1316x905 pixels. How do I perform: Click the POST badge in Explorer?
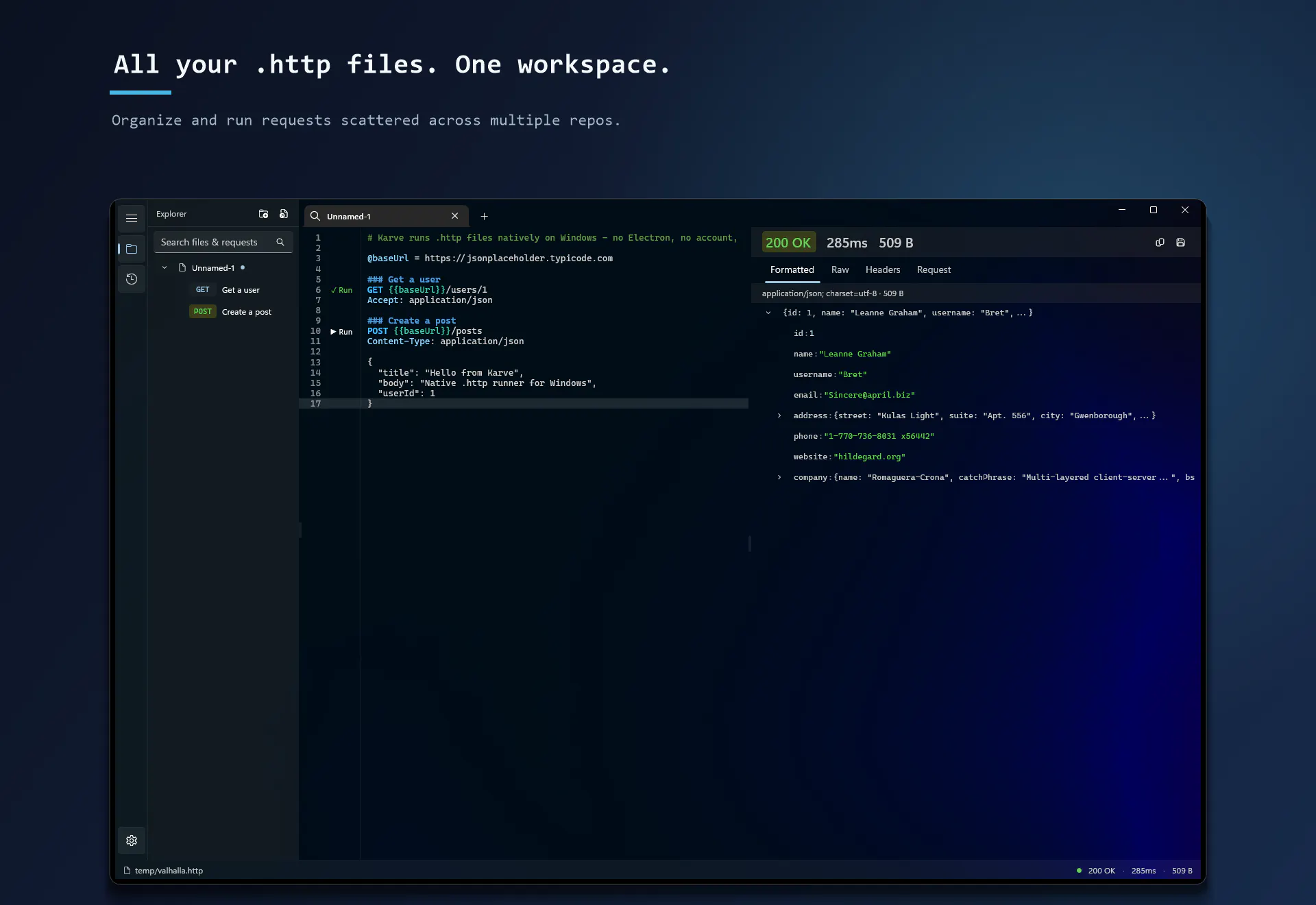click(x=202, y=312)
